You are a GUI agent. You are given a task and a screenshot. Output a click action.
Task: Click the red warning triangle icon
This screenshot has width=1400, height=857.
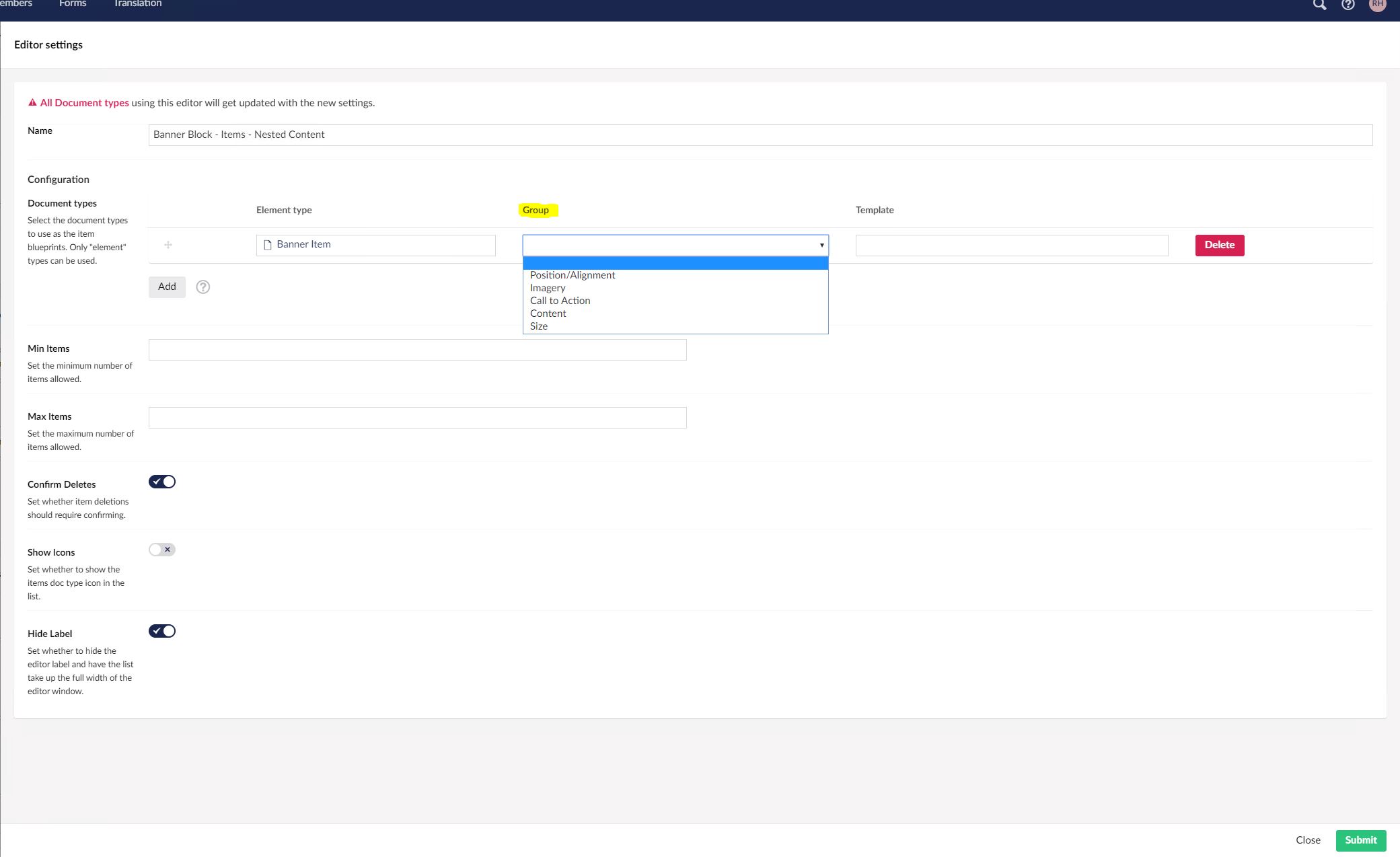(x=32, y=103)
